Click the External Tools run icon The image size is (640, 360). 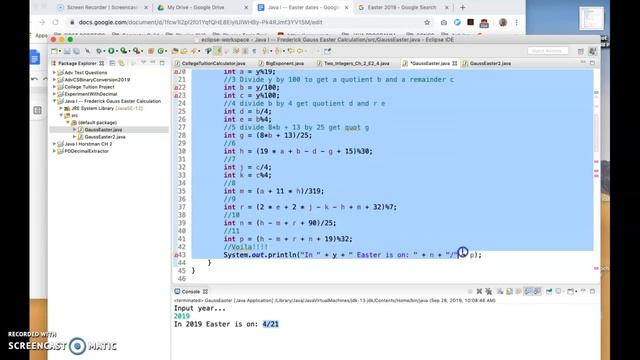[x=136, y=51]
